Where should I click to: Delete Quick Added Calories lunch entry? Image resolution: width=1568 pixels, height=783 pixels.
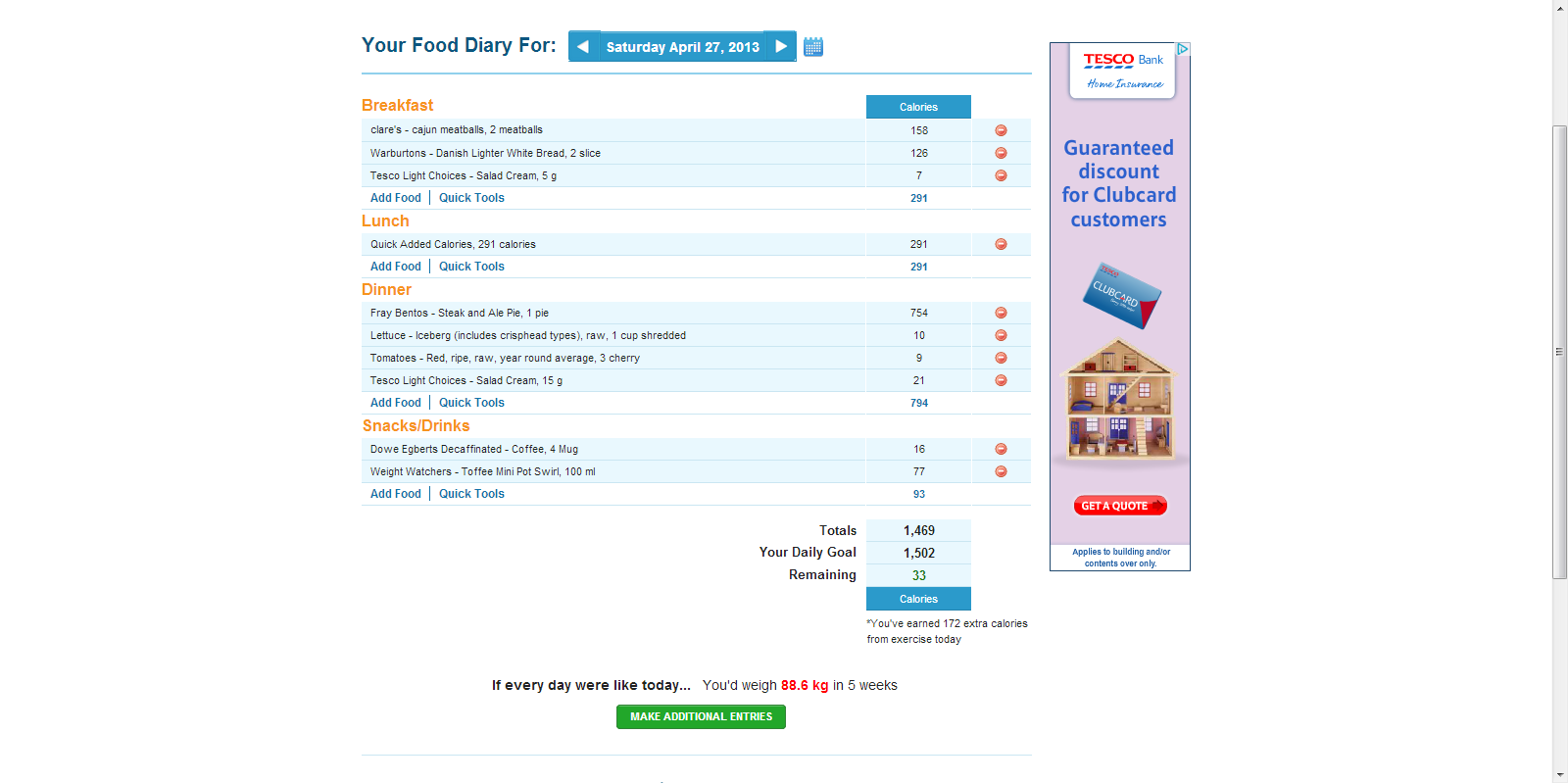click(x=1001, y=244)
